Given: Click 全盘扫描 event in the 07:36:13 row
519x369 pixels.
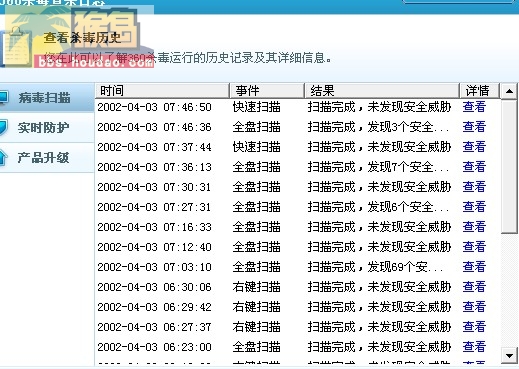Looking at the screenshot, I should click(256, 167).
